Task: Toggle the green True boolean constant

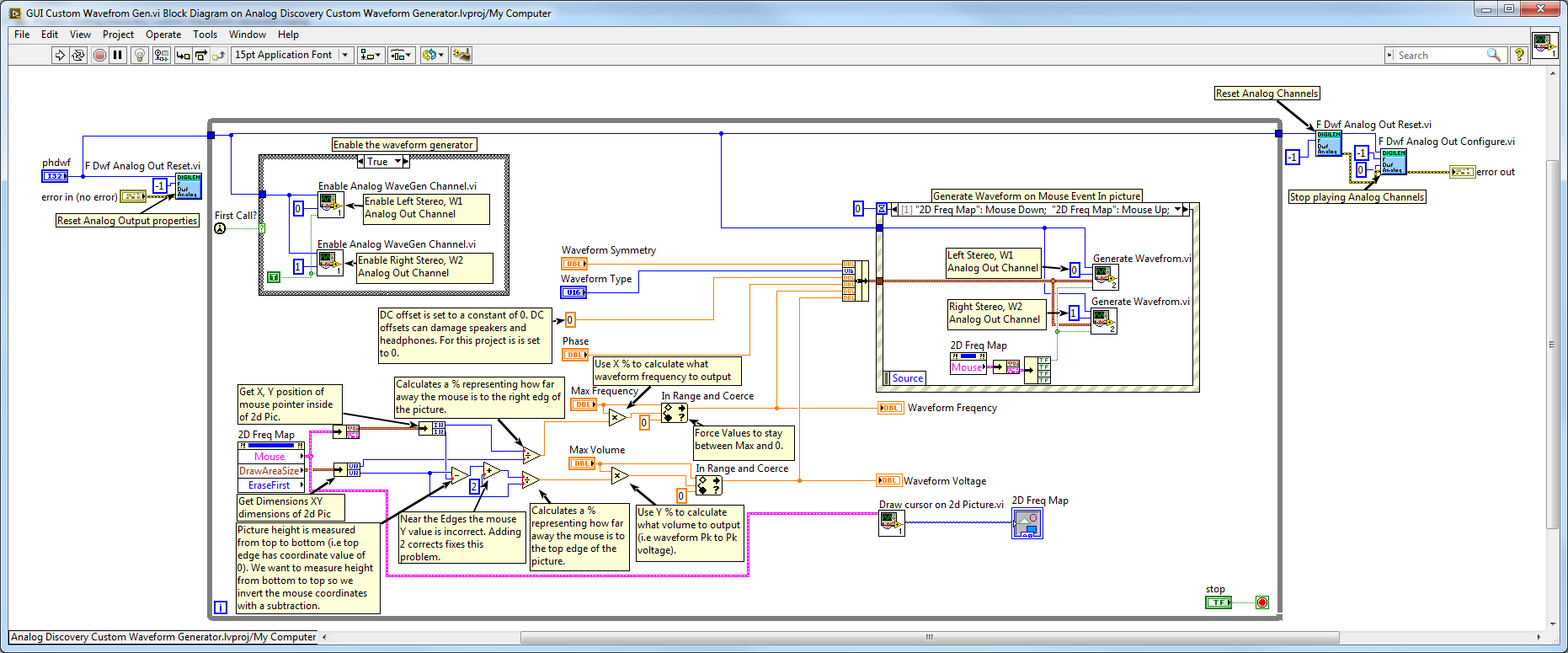Action: (273, 277)
